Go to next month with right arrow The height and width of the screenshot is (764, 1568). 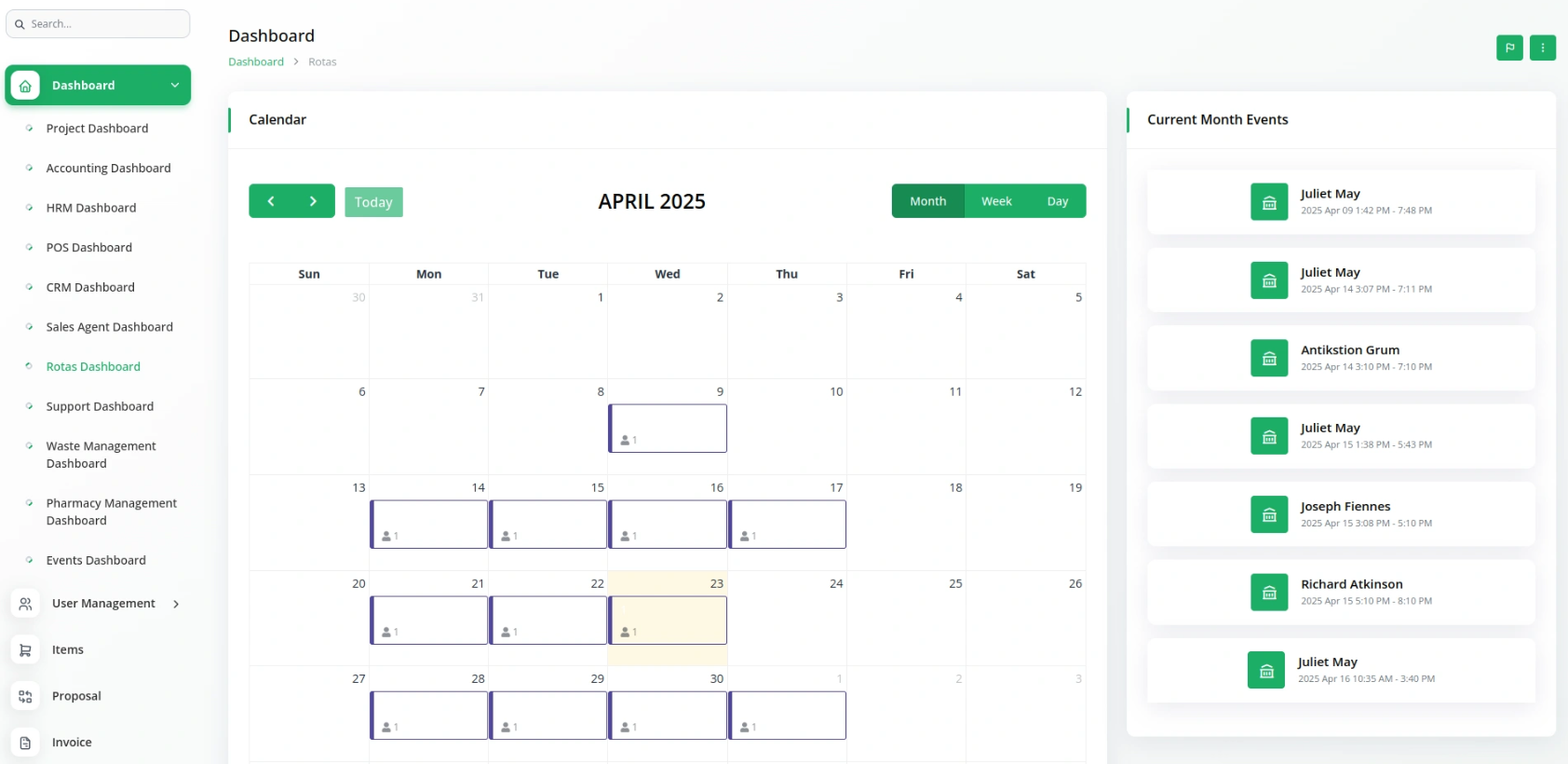tap(313, 201)
